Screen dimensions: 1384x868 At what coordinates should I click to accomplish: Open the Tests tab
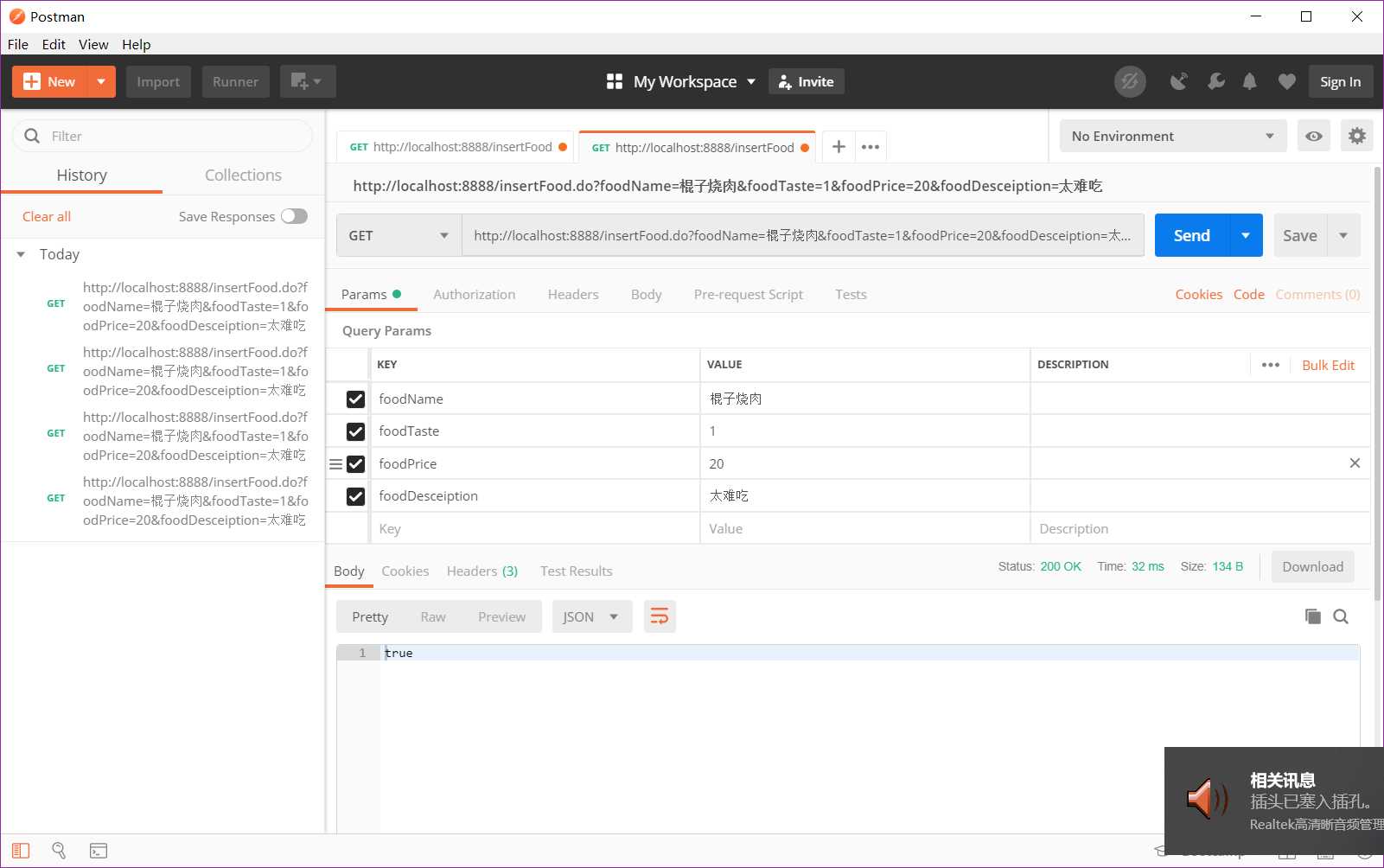pyautogui.click(x=851, y=294)
